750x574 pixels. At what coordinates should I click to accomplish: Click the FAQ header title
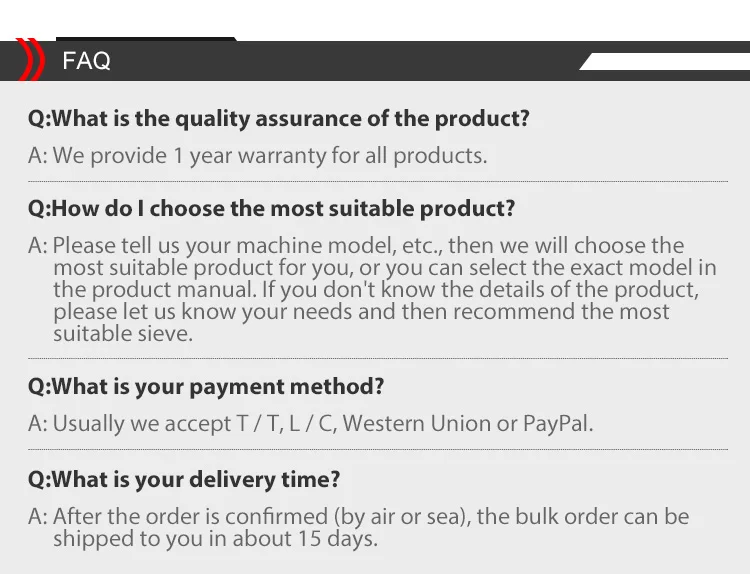click(x=87, y=61)
